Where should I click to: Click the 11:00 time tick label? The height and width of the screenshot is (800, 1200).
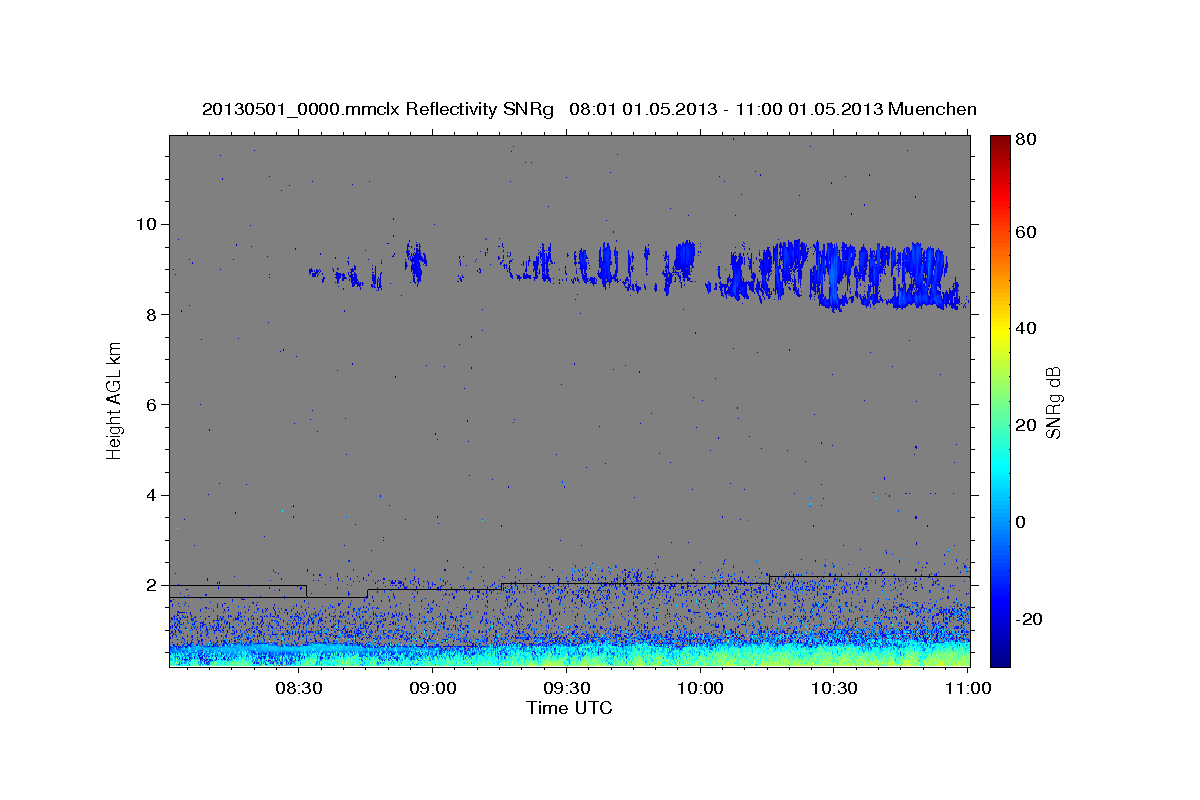click(968, 688)
